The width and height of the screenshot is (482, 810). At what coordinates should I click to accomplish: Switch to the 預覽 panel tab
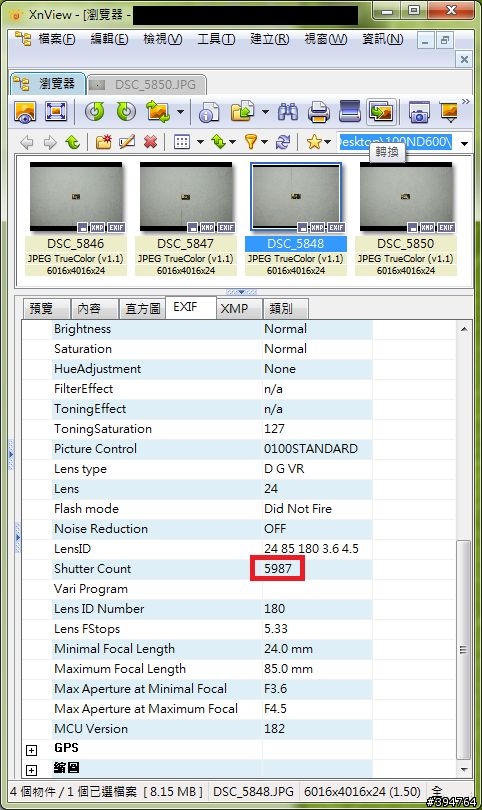46,308
